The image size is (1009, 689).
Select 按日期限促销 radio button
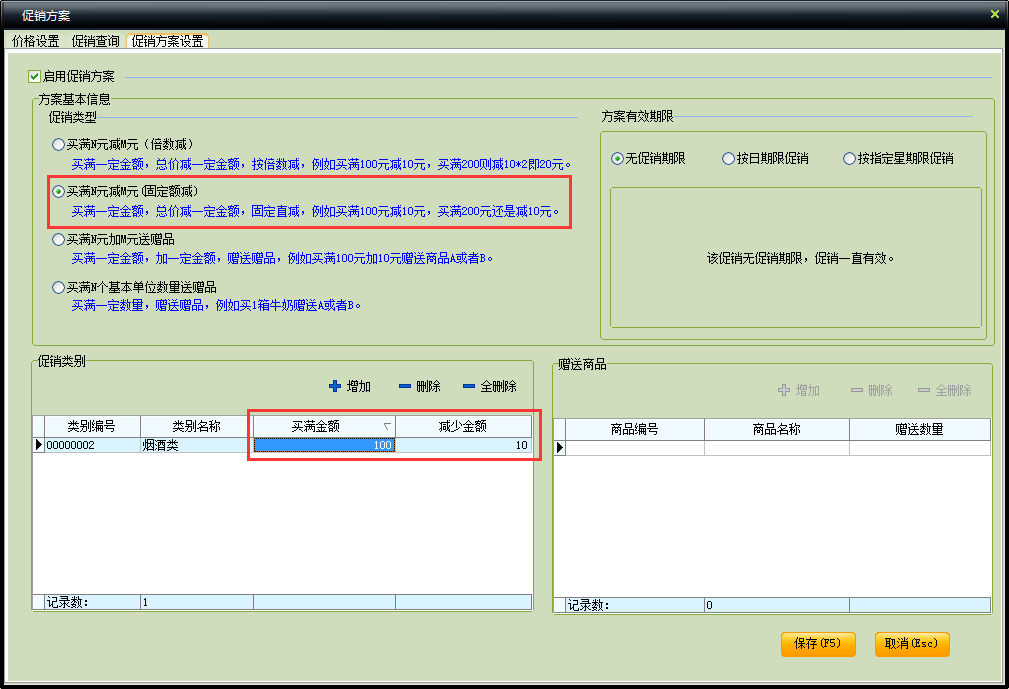[x=728, y=159]
